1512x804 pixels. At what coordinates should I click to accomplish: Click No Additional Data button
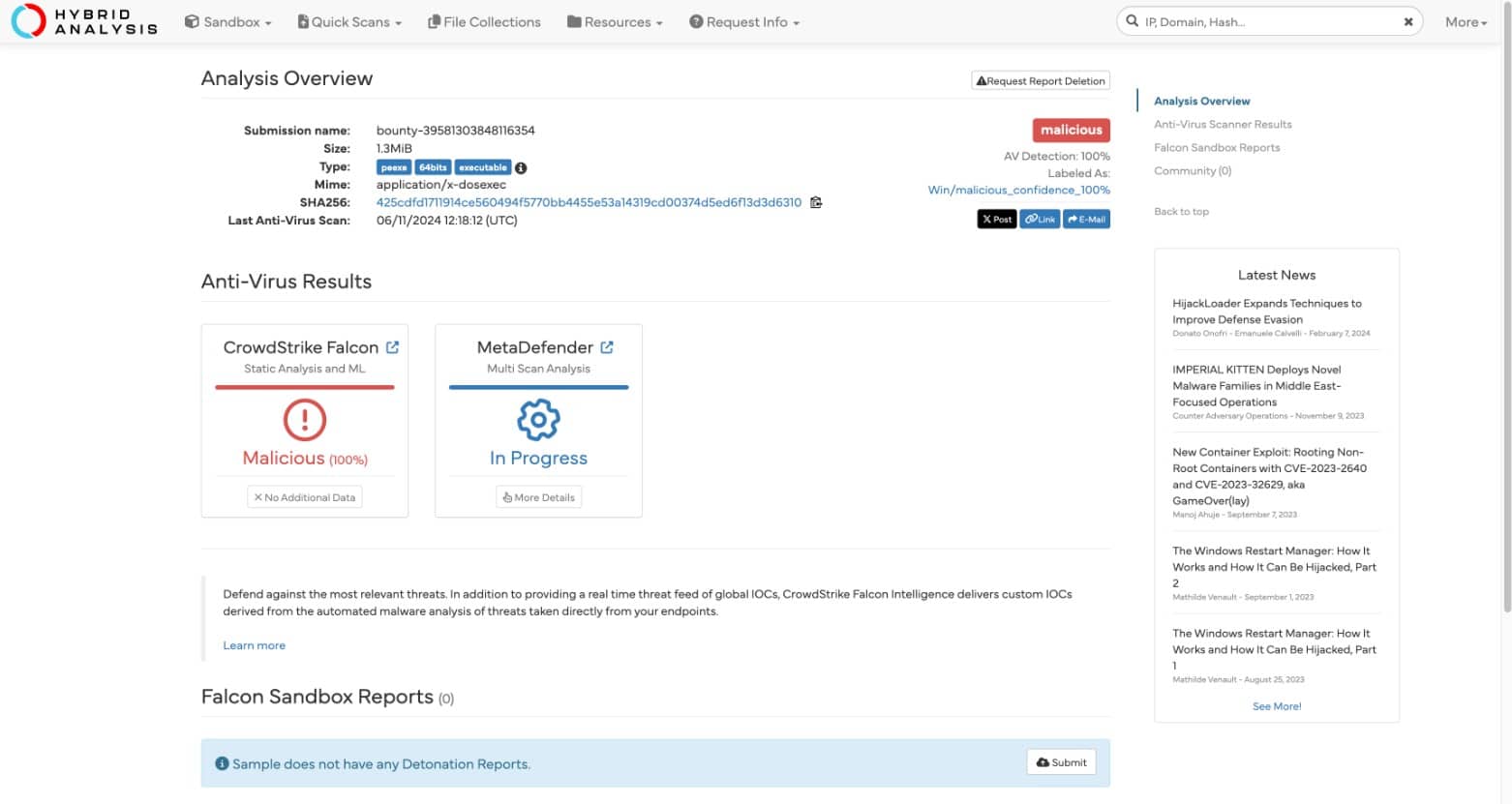(305, 497)
